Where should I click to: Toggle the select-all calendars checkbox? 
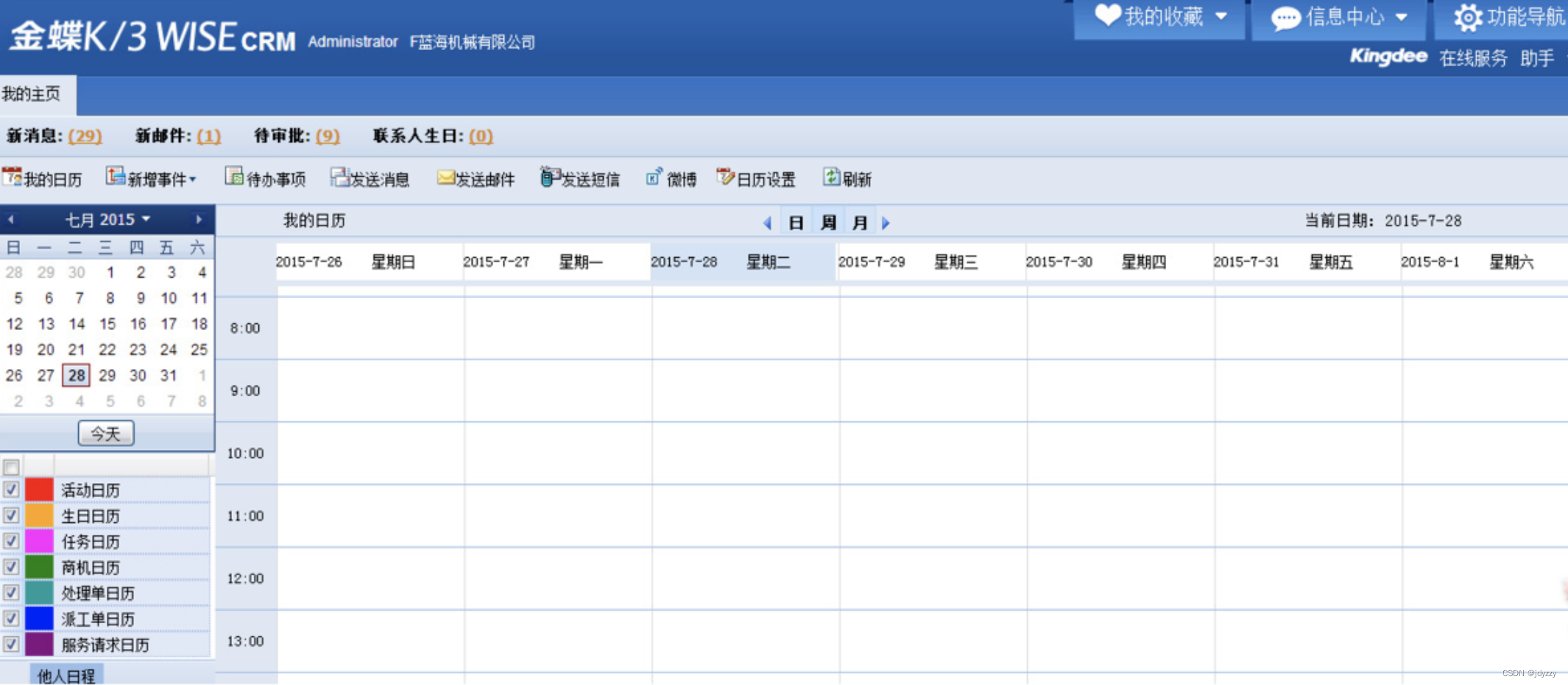tap(11, 468)
